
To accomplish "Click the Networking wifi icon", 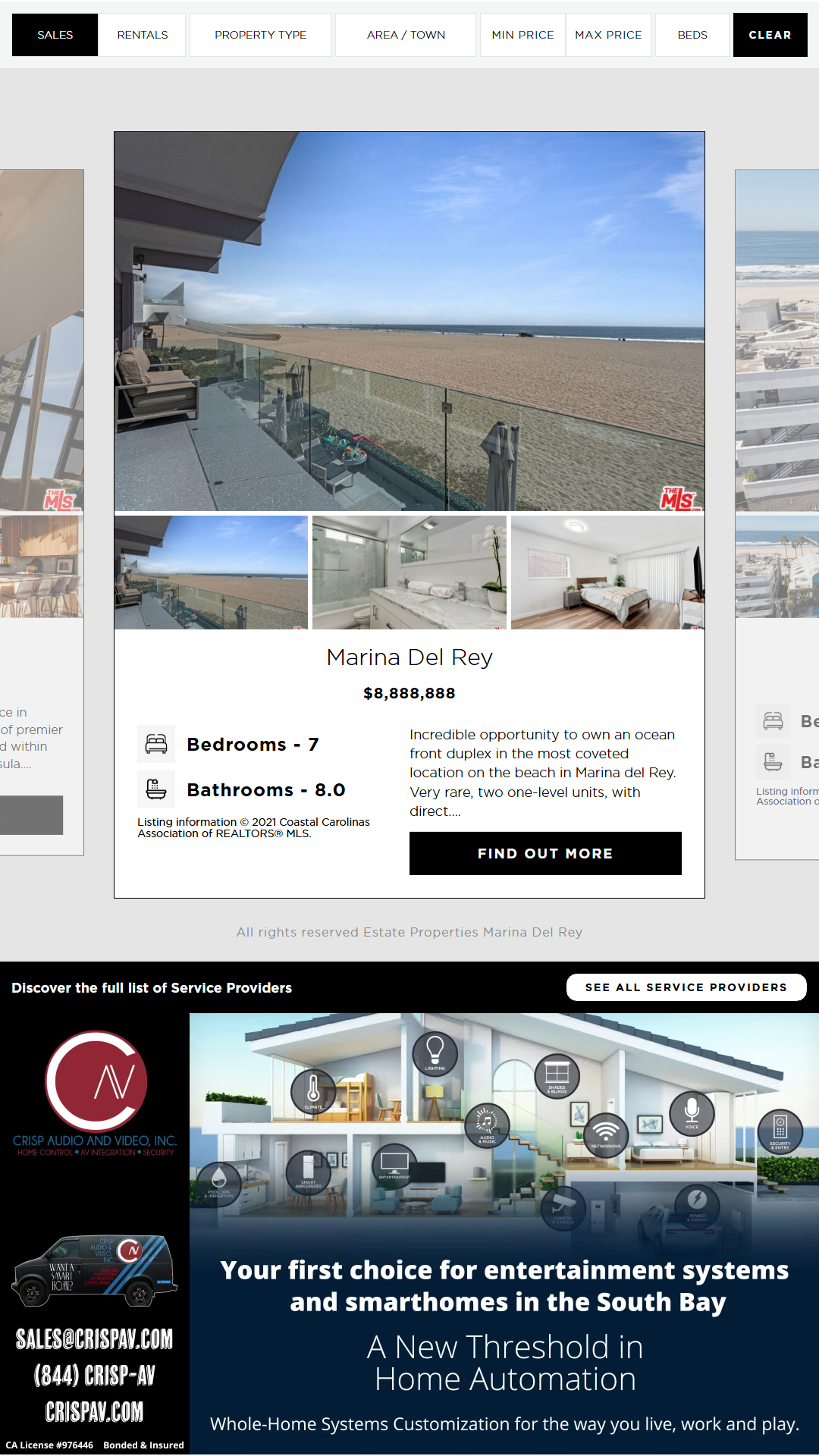I will click(605, 1134).
